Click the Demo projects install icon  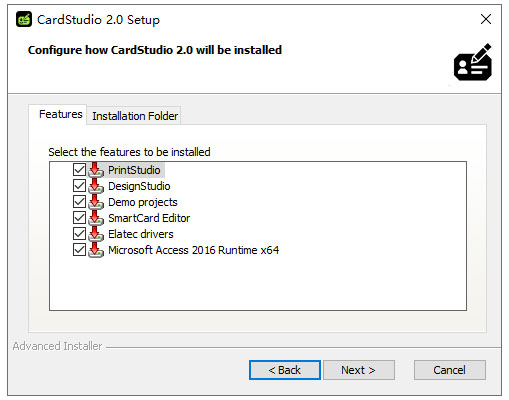point(96,202)
